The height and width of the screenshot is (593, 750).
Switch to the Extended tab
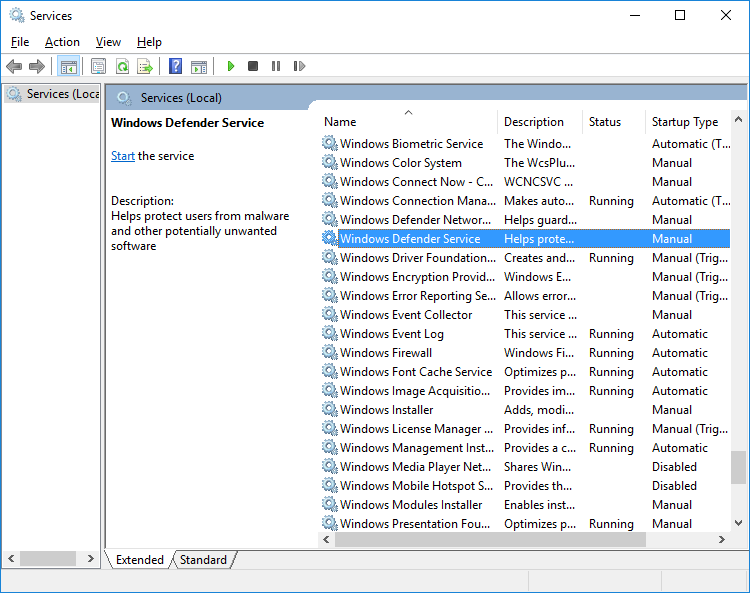pos(139,560)
